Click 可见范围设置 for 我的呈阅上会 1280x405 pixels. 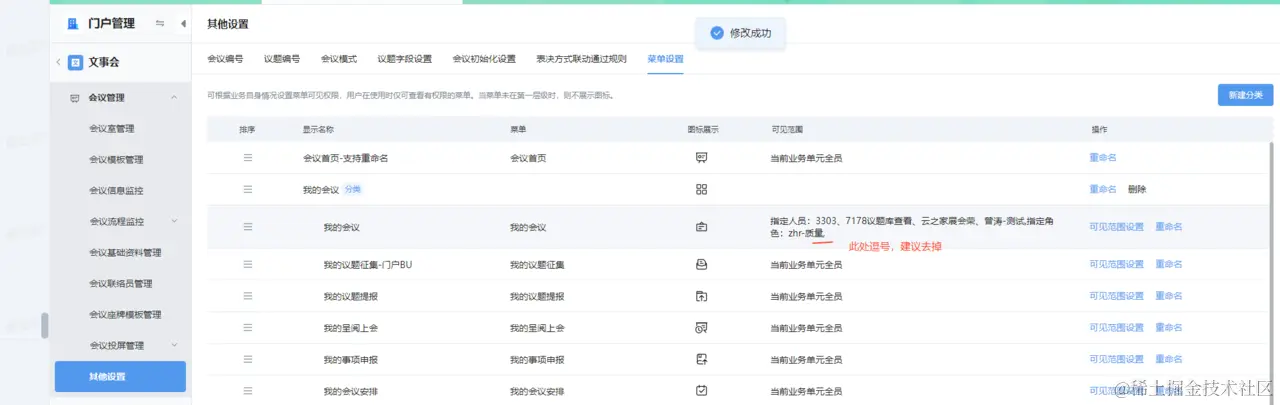[x=1116, y=328]
